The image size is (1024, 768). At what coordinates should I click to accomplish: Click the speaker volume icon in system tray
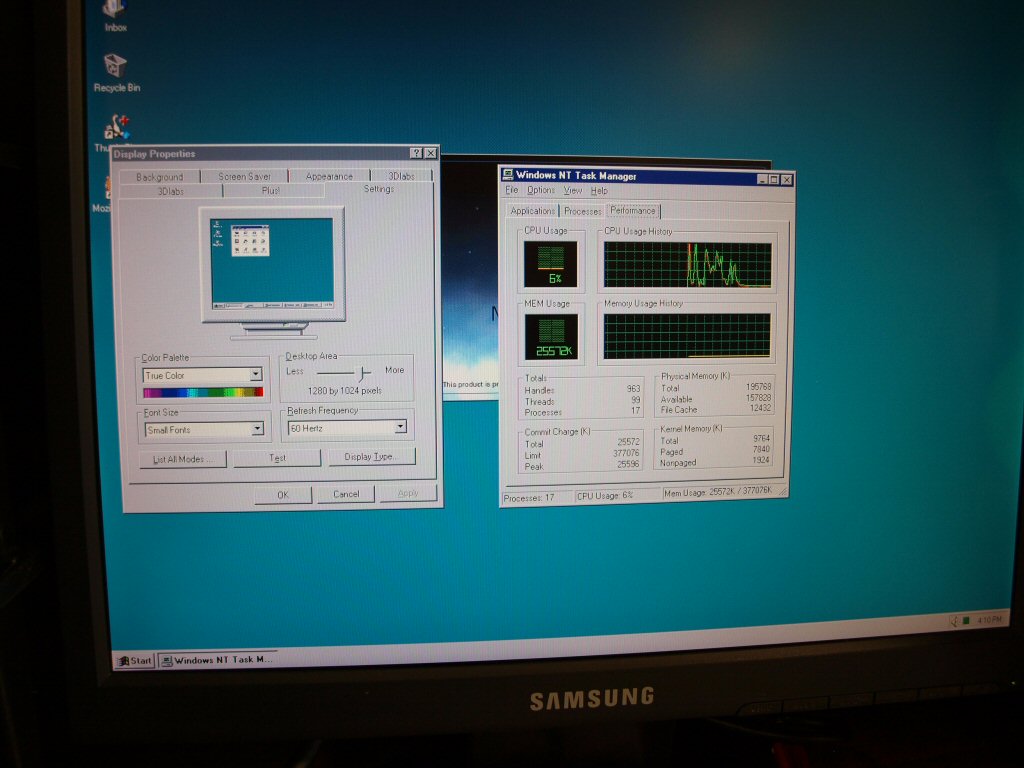(953, 620)
